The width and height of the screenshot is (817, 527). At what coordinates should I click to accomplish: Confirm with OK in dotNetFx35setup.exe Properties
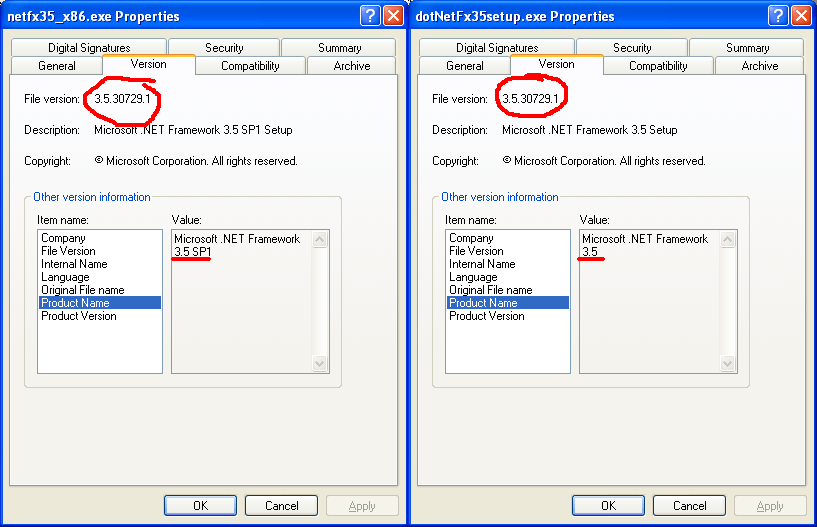[x=608, y=506]
